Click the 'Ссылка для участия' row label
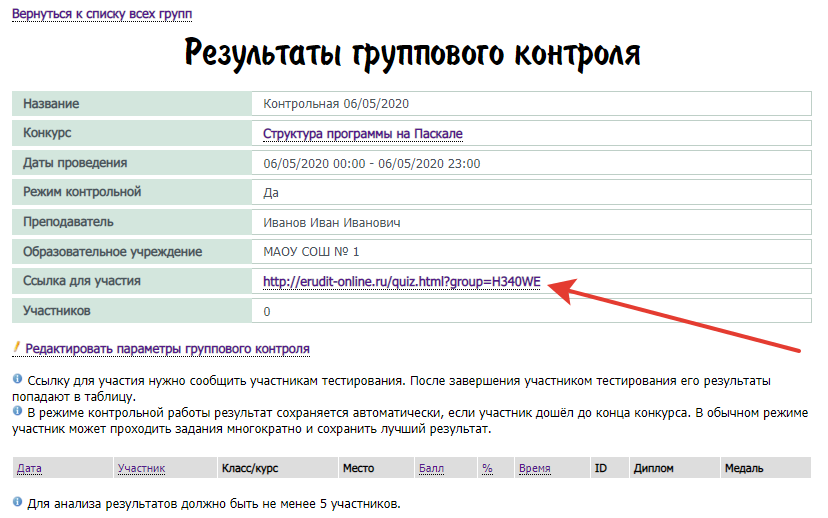The width and height of the screenshot is (828, 518). point(82,281)
